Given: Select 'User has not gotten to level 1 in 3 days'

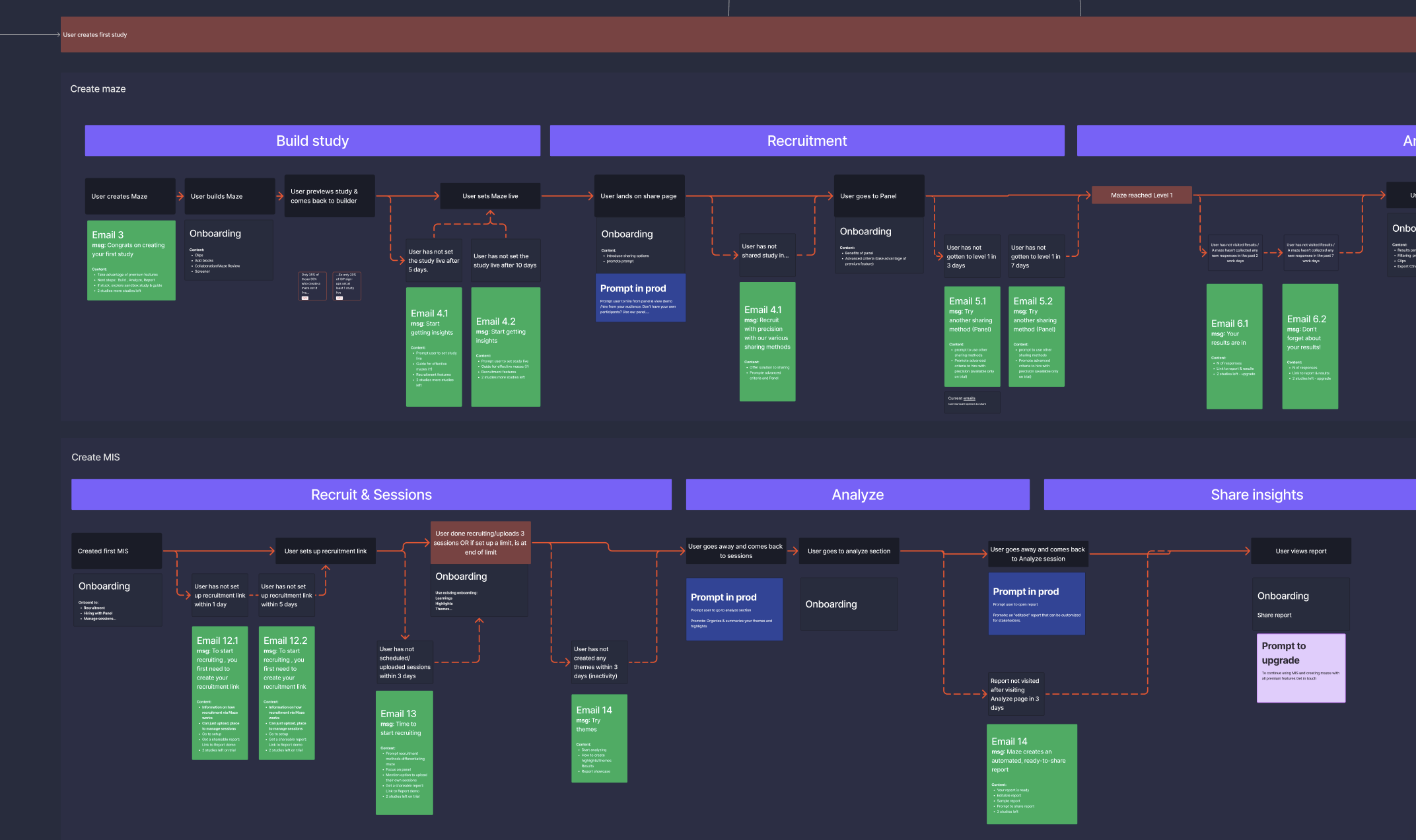Looking at the screenshot, I should [972, 257].
